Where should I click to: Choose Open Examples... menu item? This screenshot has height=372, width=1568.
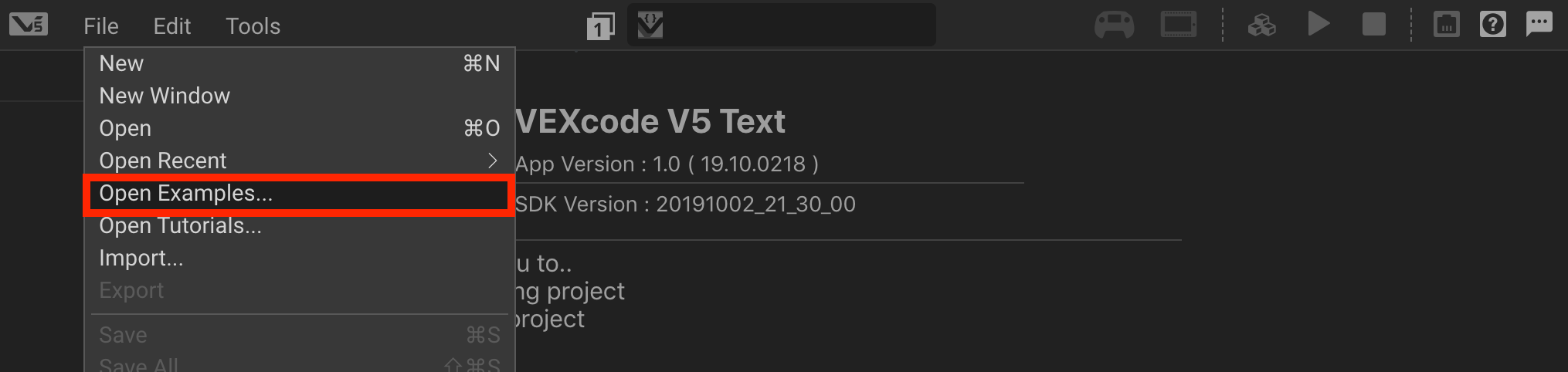(185, 193)
